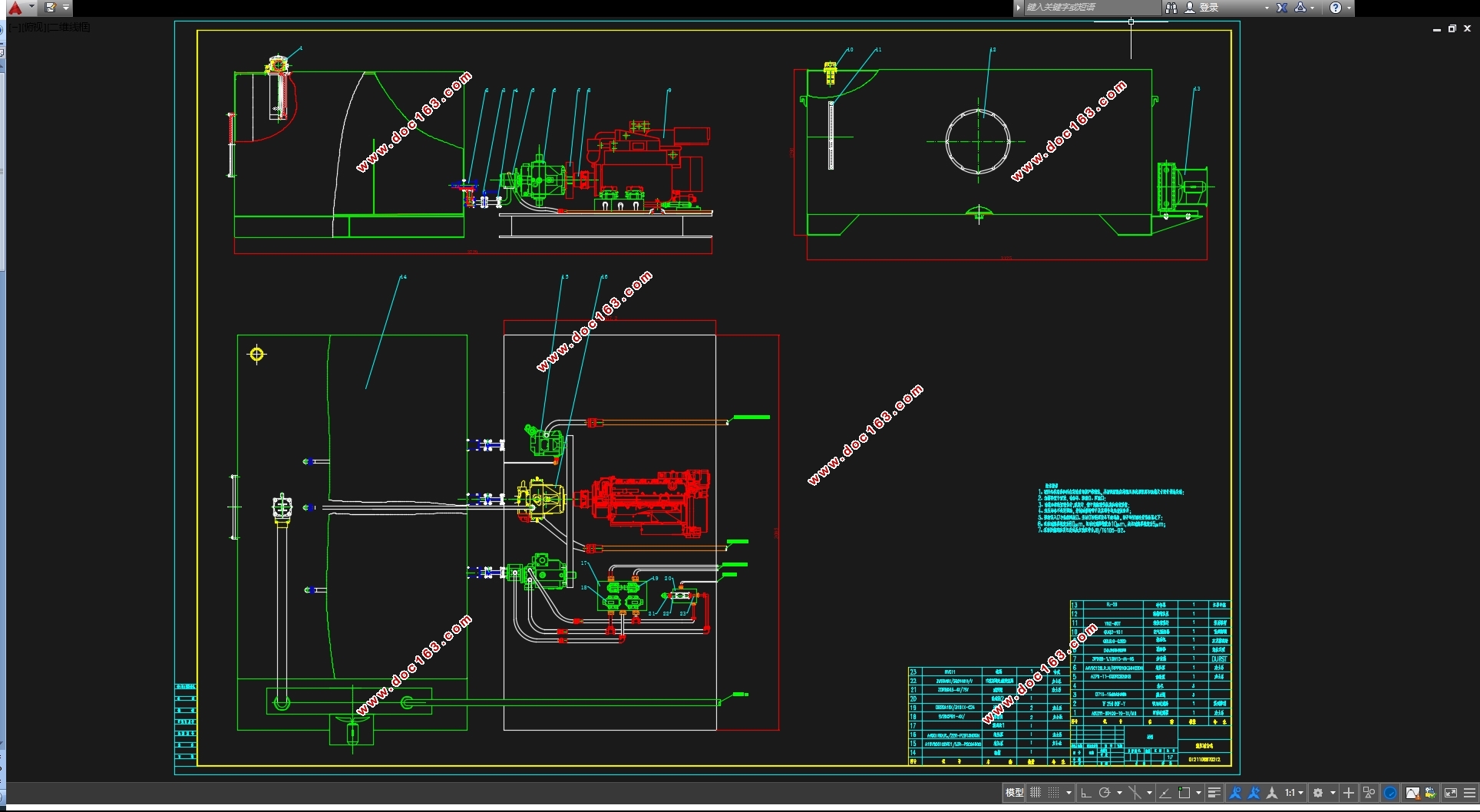Toggle lineweight display icon
Image resolution: width=1480 pixels, height=812 pixels.
tap(1214, 793)
